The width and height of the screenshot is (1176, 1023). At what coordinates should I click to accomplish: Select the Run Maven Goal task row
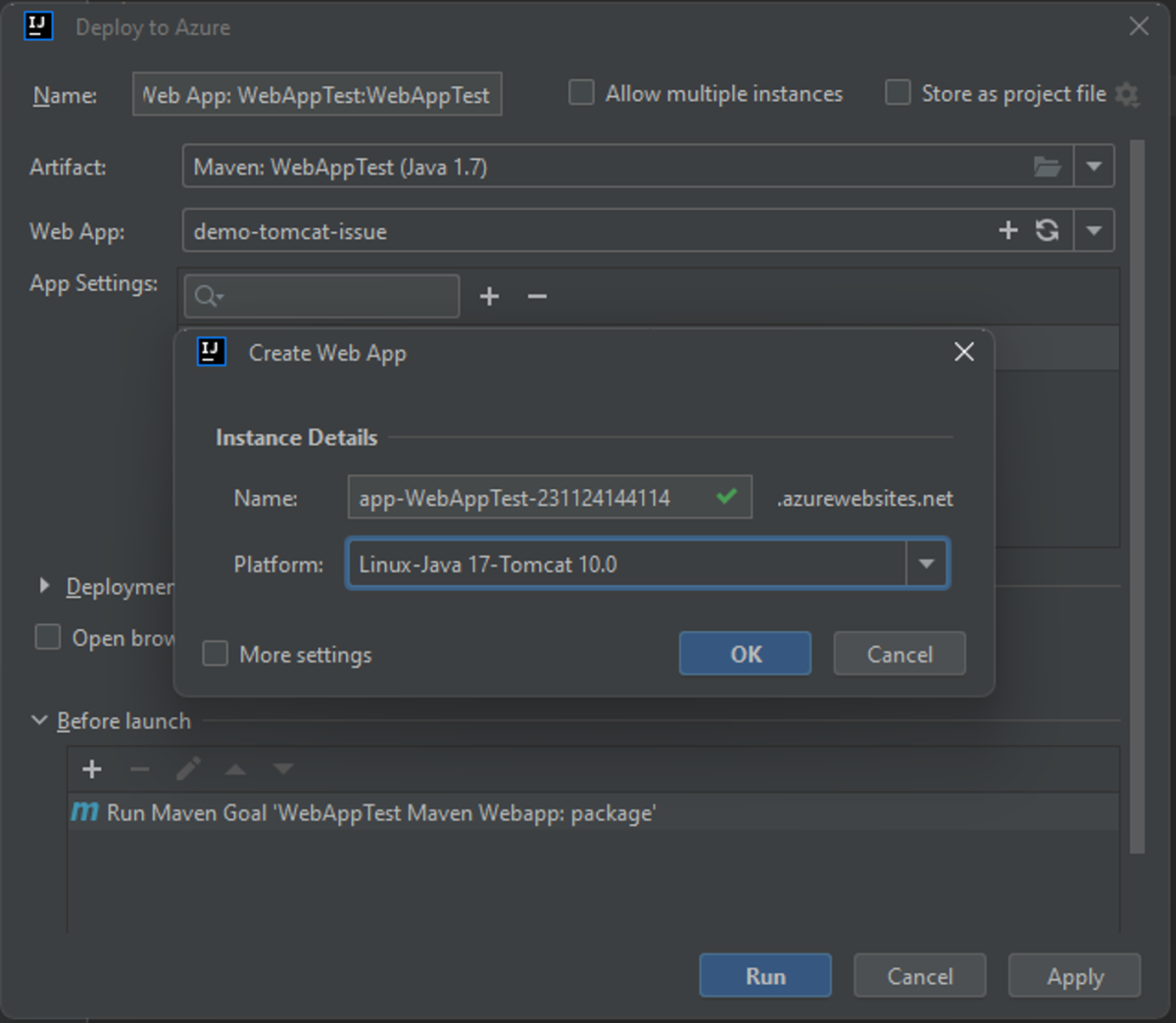593,812
